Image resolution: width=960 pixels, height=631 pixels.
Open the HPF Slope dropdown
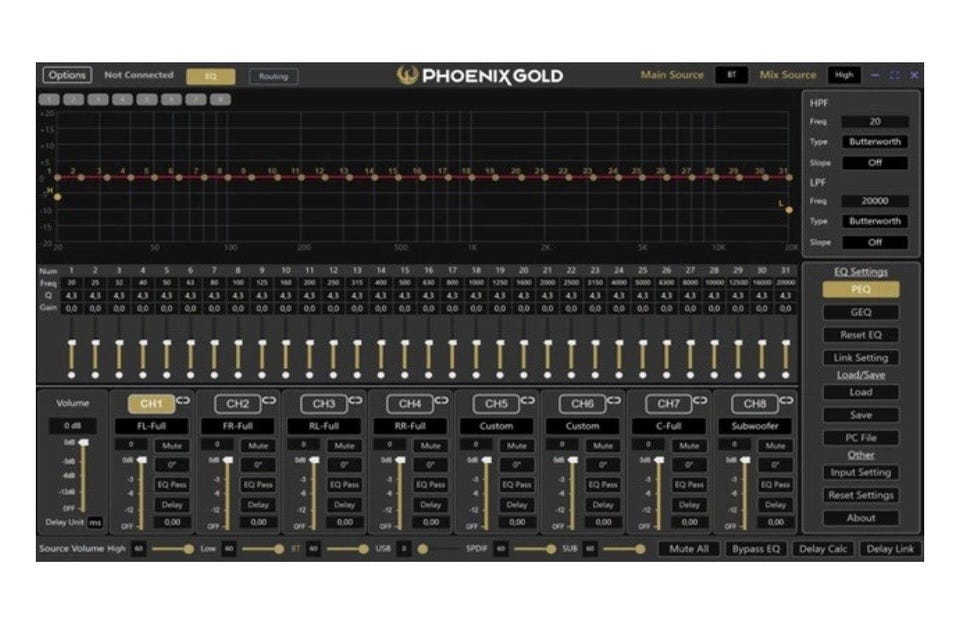[x=875, y=163]
